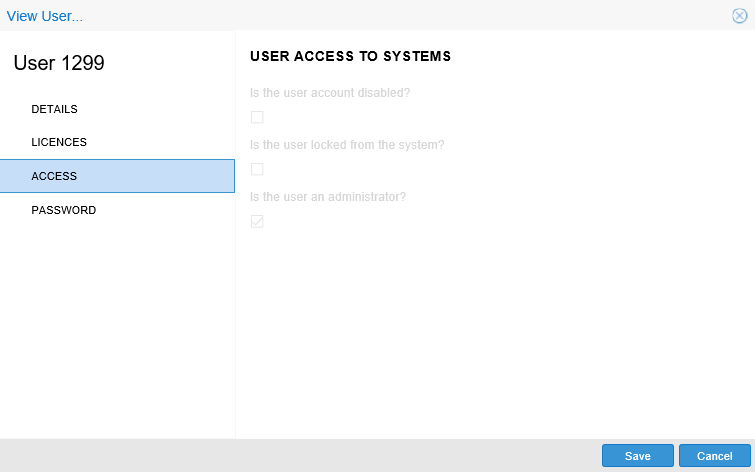Click the 'View User...' dialog title
Image resolution: width=755 pixels, height=472 pixels.
tap(45, 16)
